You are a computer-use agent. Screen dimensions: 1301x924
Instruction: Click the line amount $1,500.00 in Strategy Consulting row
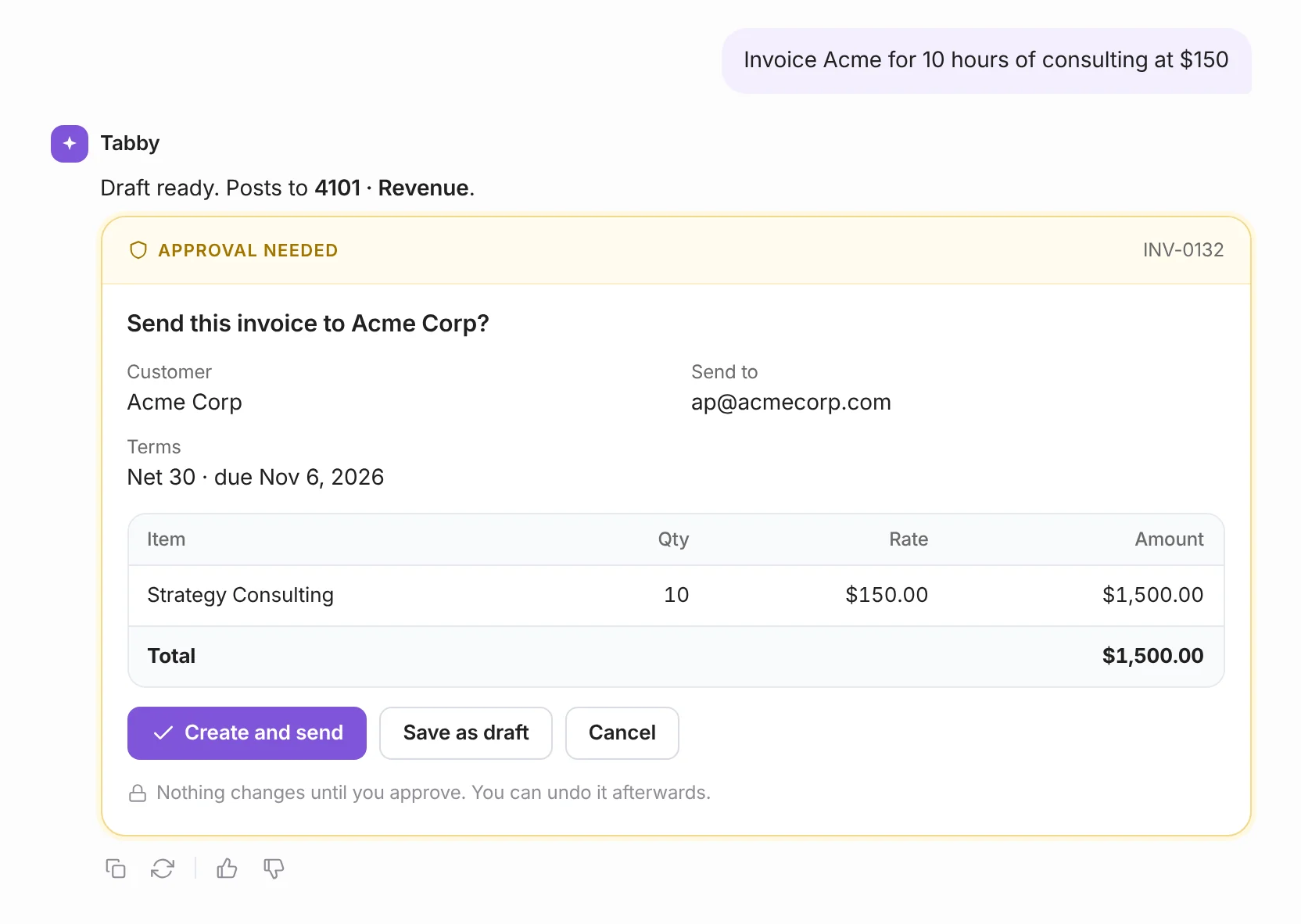(x=1153, y=596)
